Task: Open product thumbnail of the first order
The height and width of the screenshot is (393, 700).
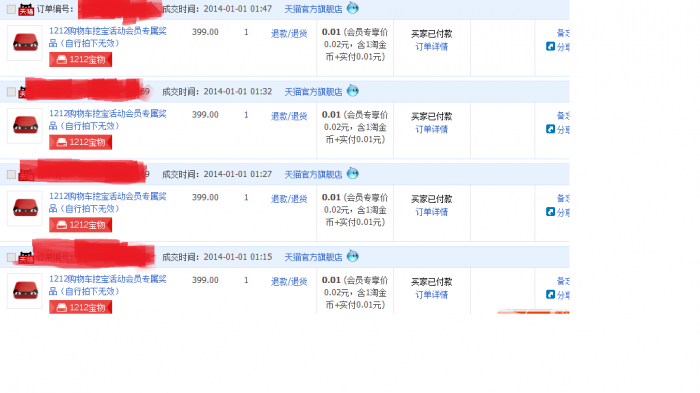Action: pyautogui.click(x=25, y=43)
